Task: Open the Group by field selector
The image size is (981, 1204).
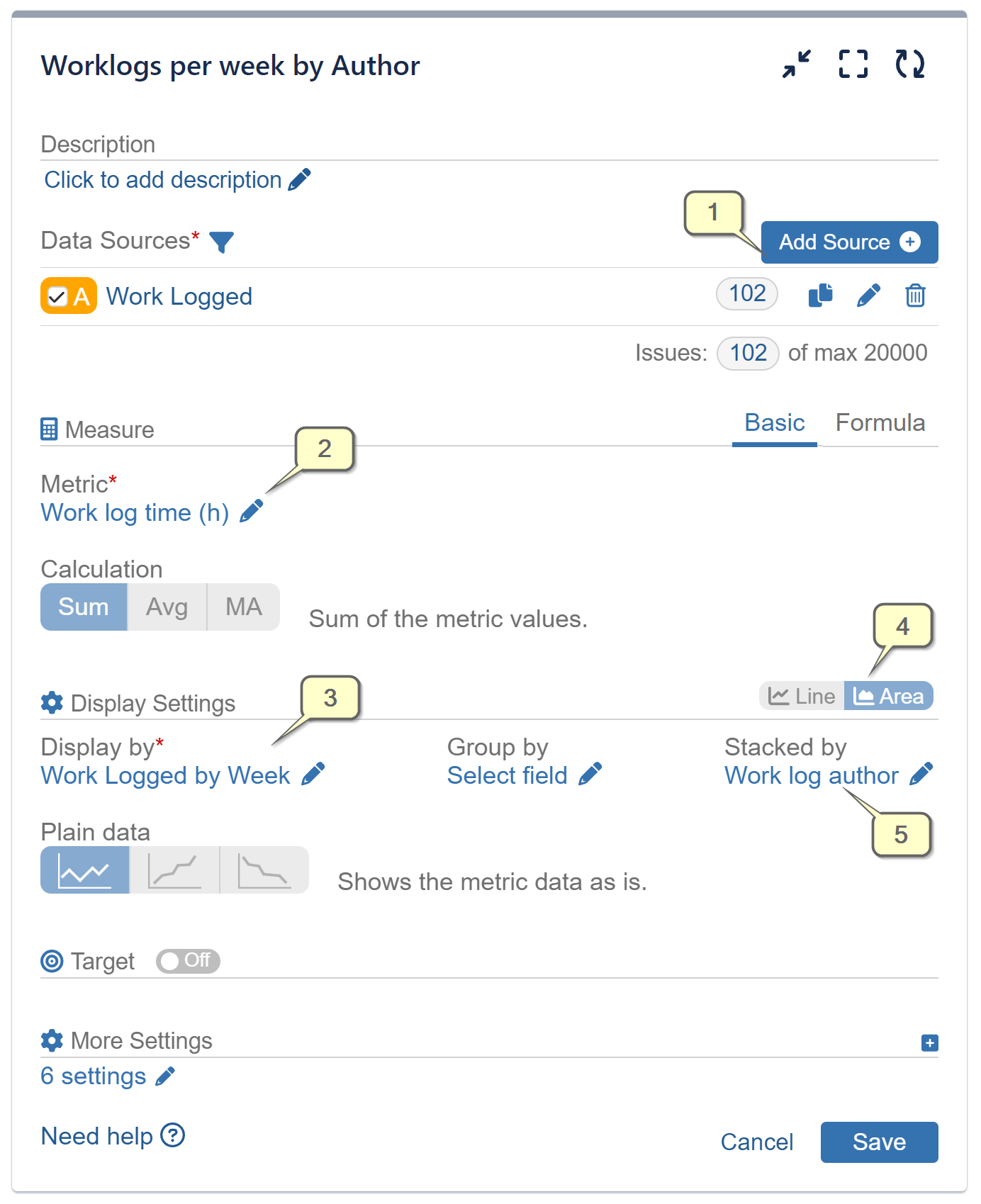Action: [589, 775]
